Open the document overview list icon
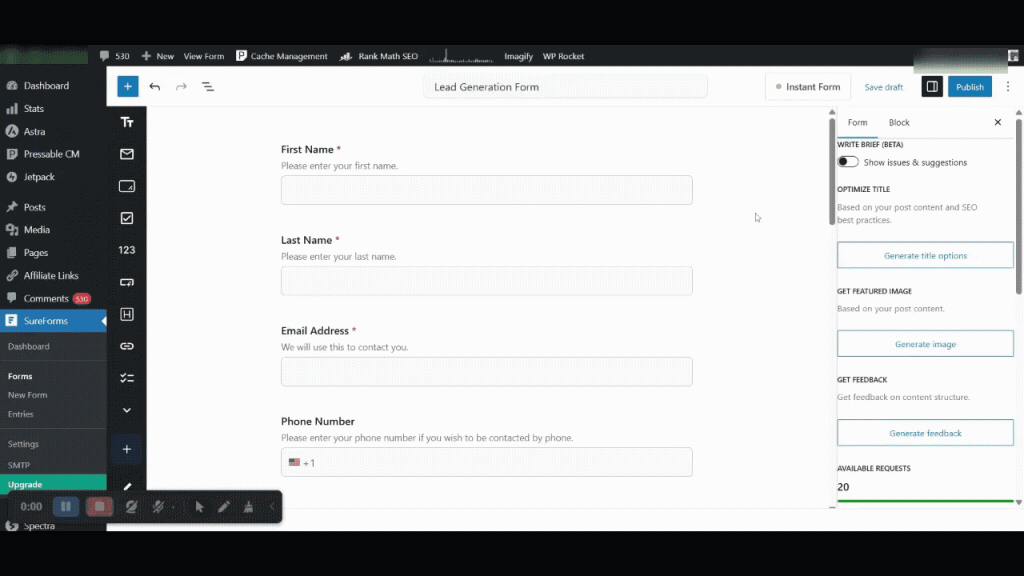 click(208, 87)
